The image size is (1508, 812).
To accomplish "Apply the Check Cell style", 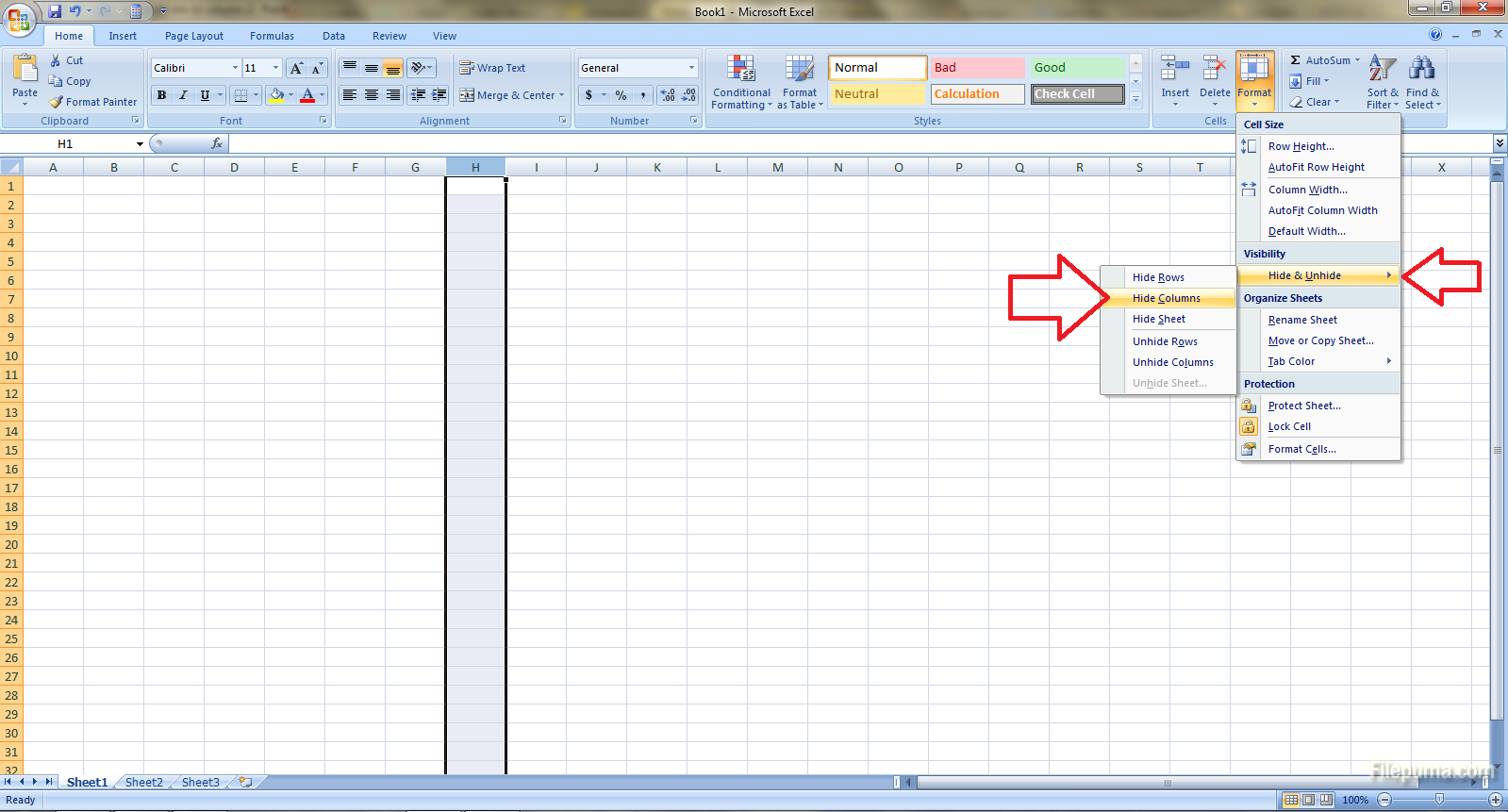I will point(1076,94).
